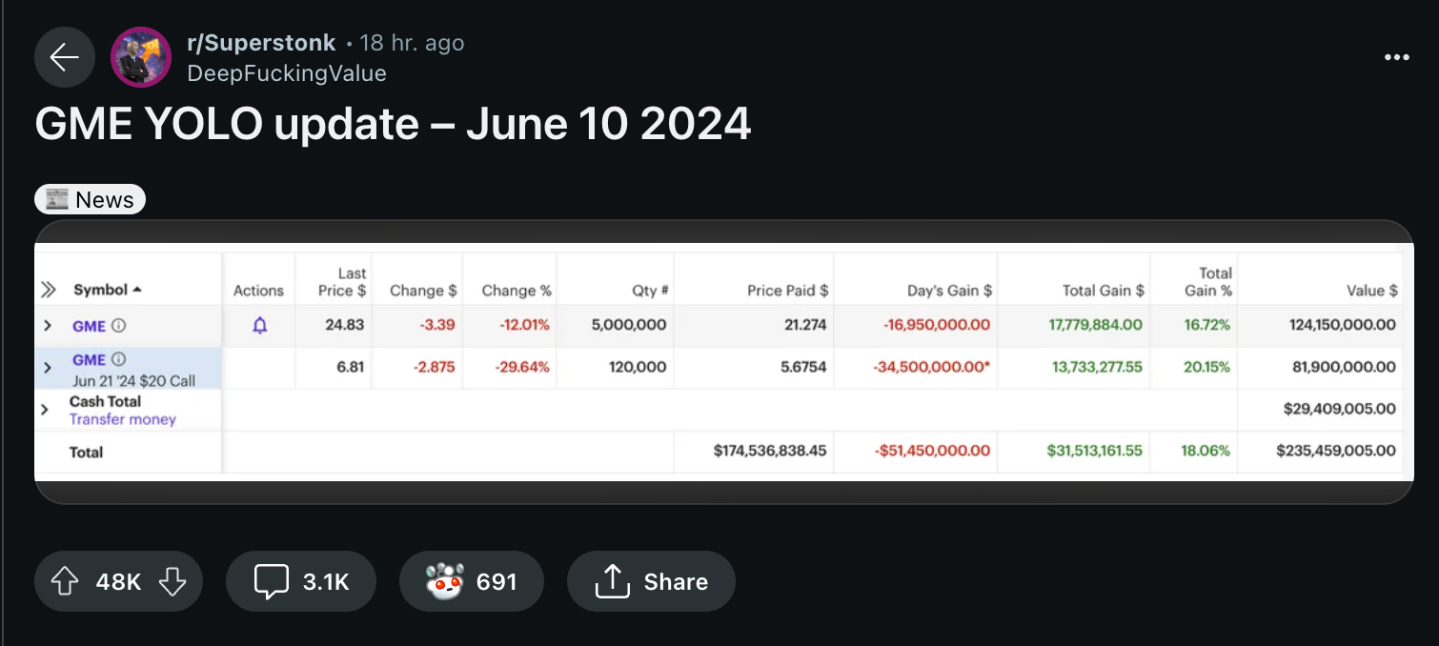The image size is (1439, 646).
Task: Give an award to the post
Action: 471,581
